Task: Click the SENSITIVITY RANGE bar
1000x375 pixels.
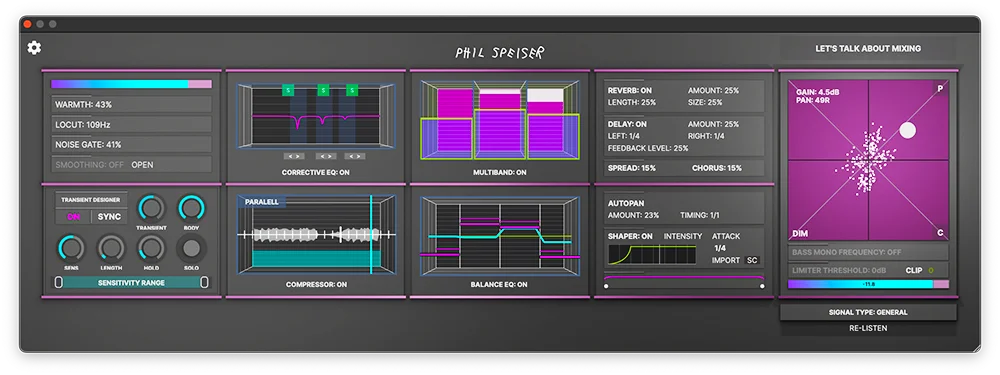Action: tap(131, 283)
